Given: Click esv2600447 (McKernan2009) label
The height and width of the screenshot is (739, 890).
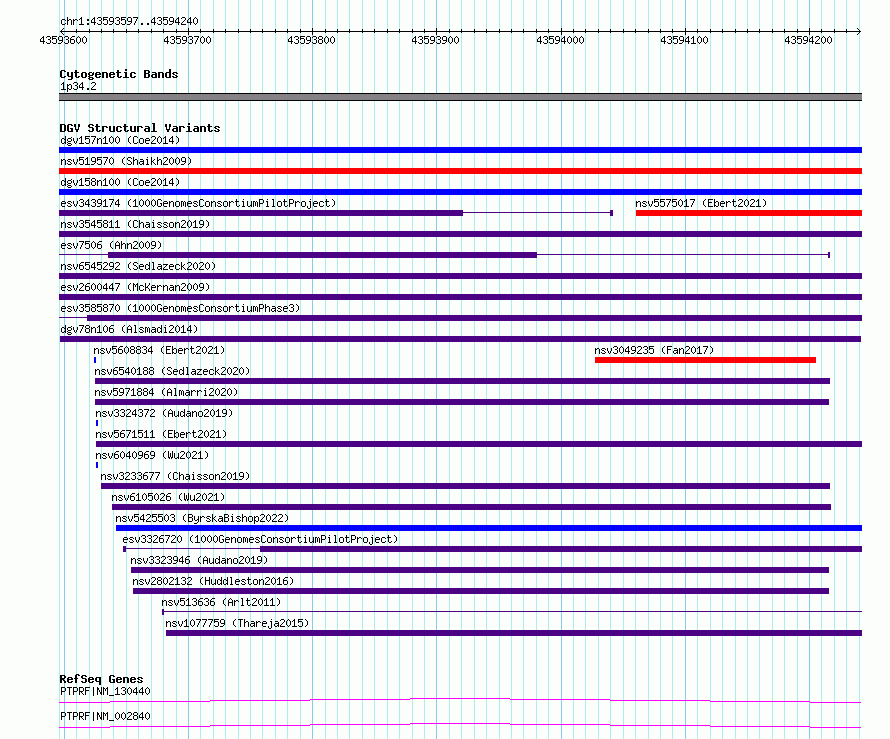Looking at the screenshot, I should [135, 287].
